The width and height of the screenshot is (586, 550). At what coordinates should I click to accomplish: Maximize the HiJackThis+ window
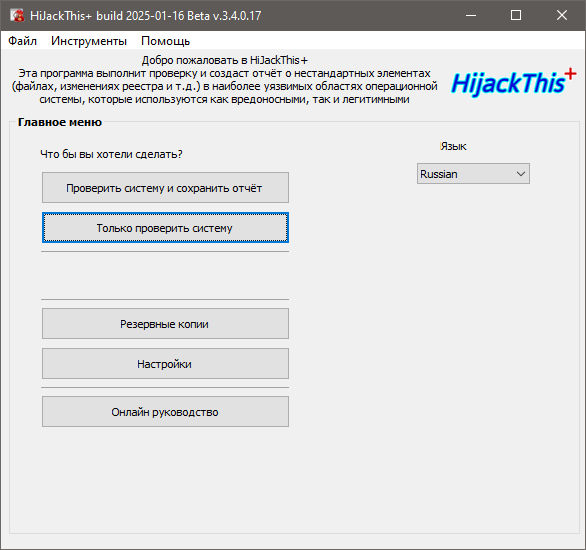(516, 15)
